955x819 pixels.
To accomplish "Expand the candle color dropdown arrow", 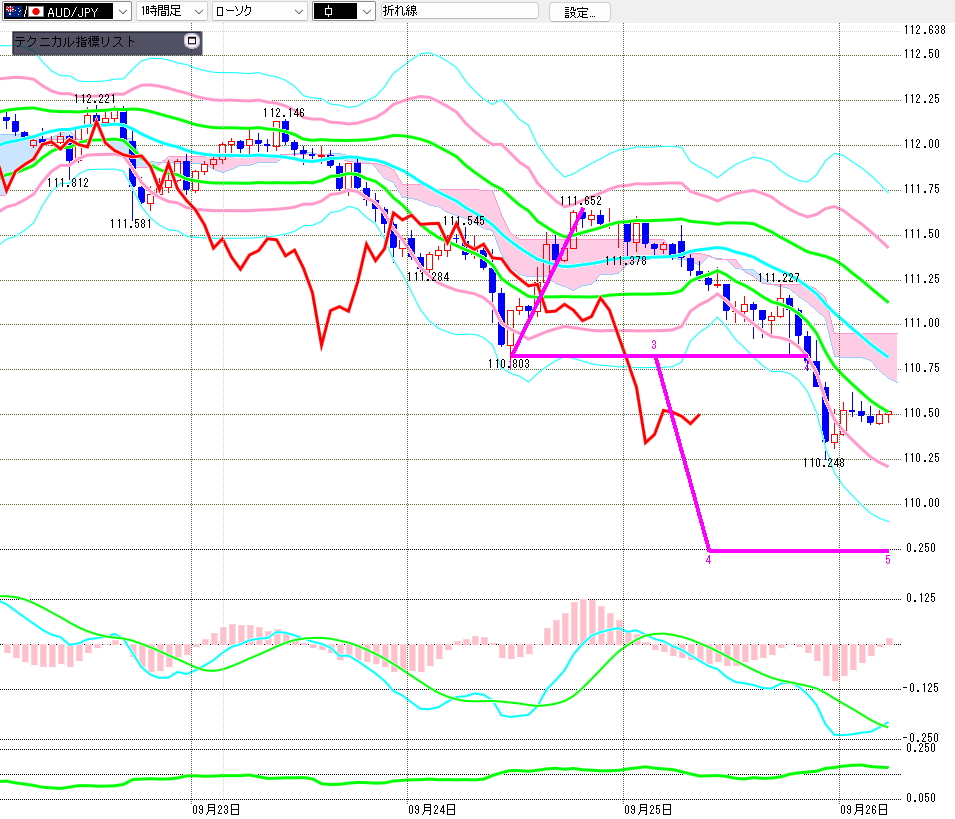I will click(x=367, y=11).
